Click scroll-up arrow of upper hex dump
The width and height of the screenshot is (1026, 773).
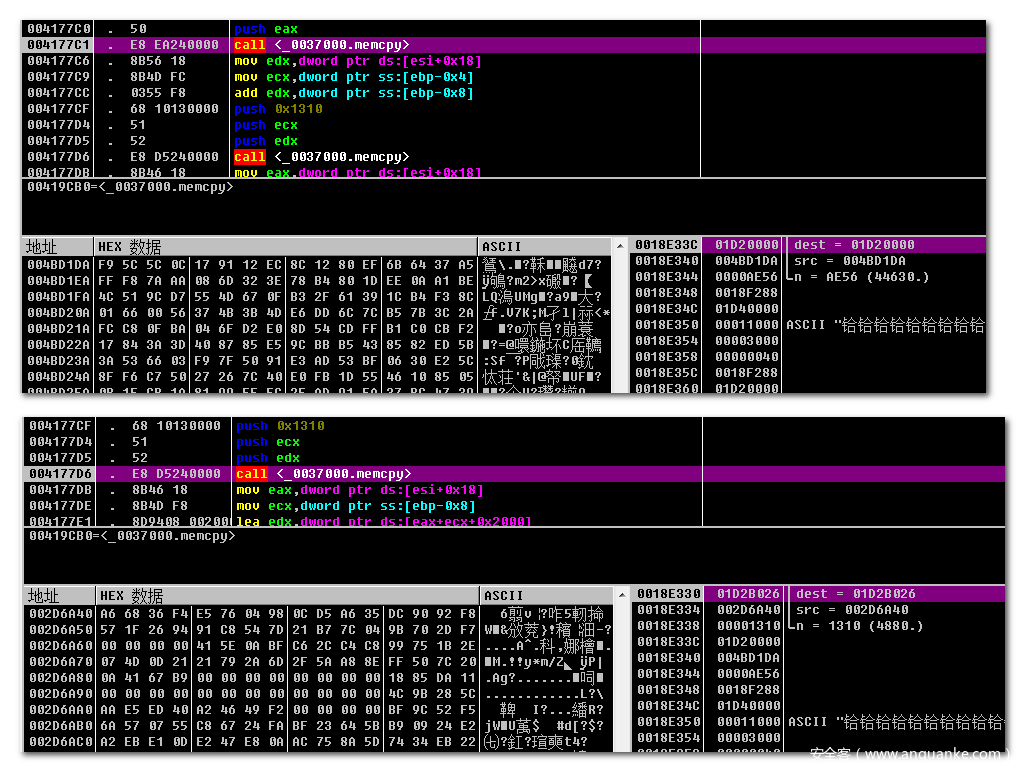tap(619, 246)
